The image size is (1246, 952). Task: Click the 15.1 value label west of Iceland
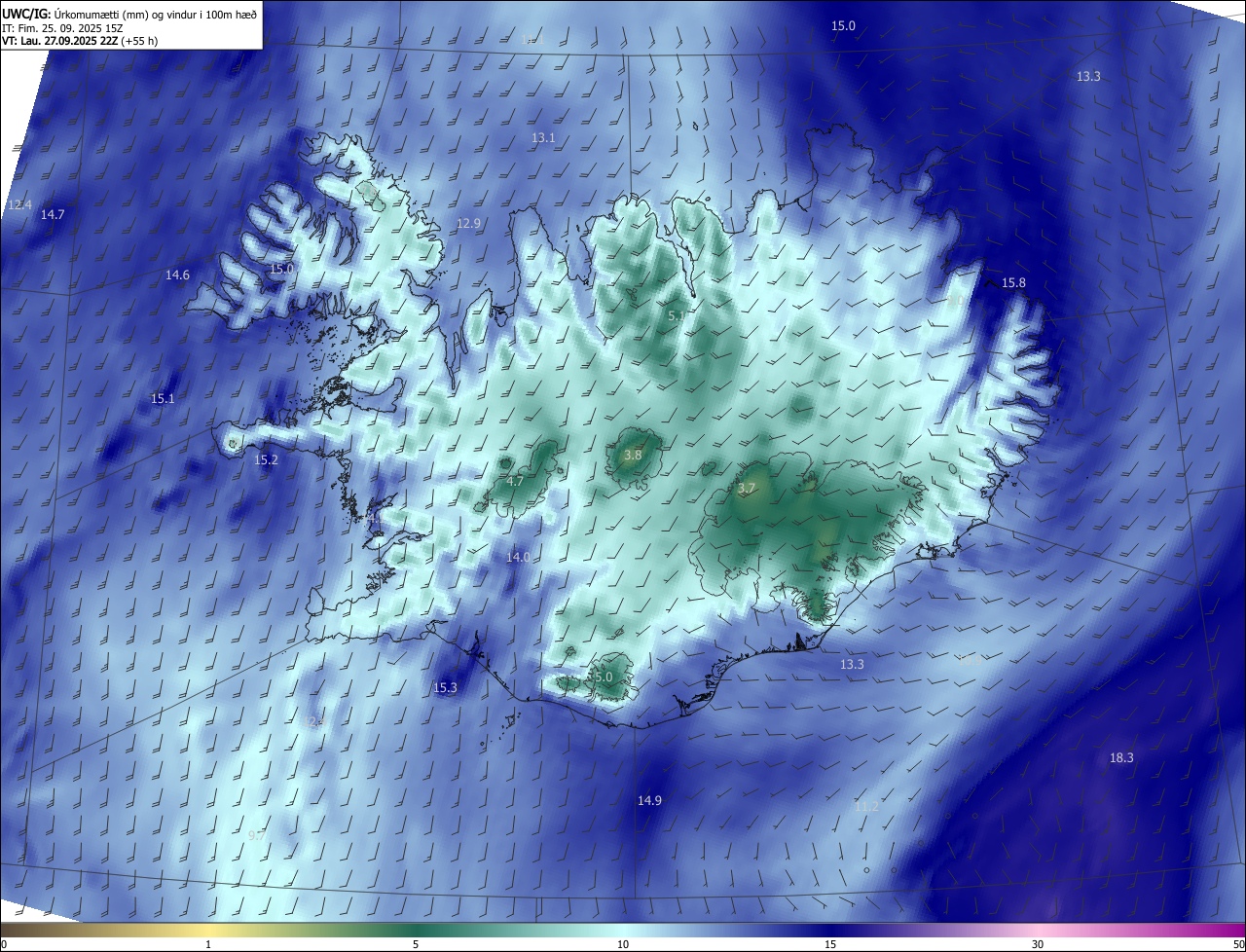pyautogui.click(x=163, y=399)
